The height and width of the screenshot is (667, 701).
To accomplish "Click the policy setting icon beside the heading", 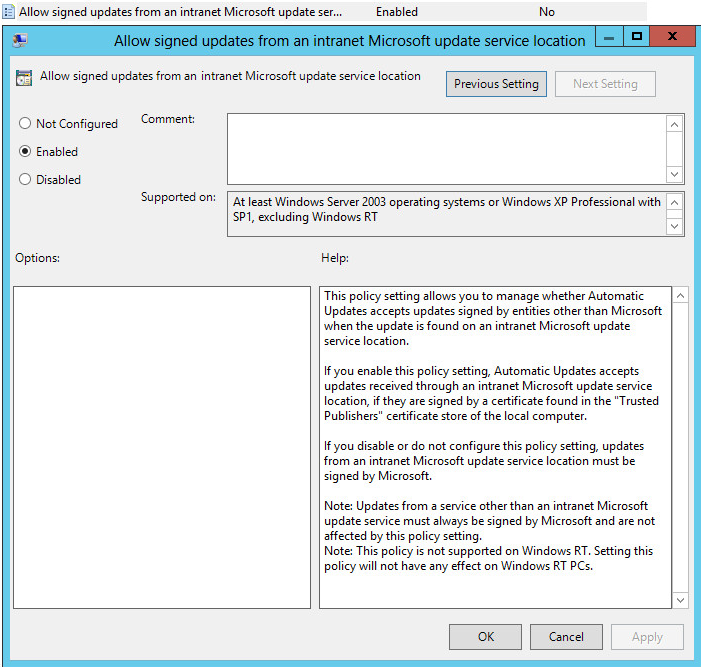I will coord(24,77).
